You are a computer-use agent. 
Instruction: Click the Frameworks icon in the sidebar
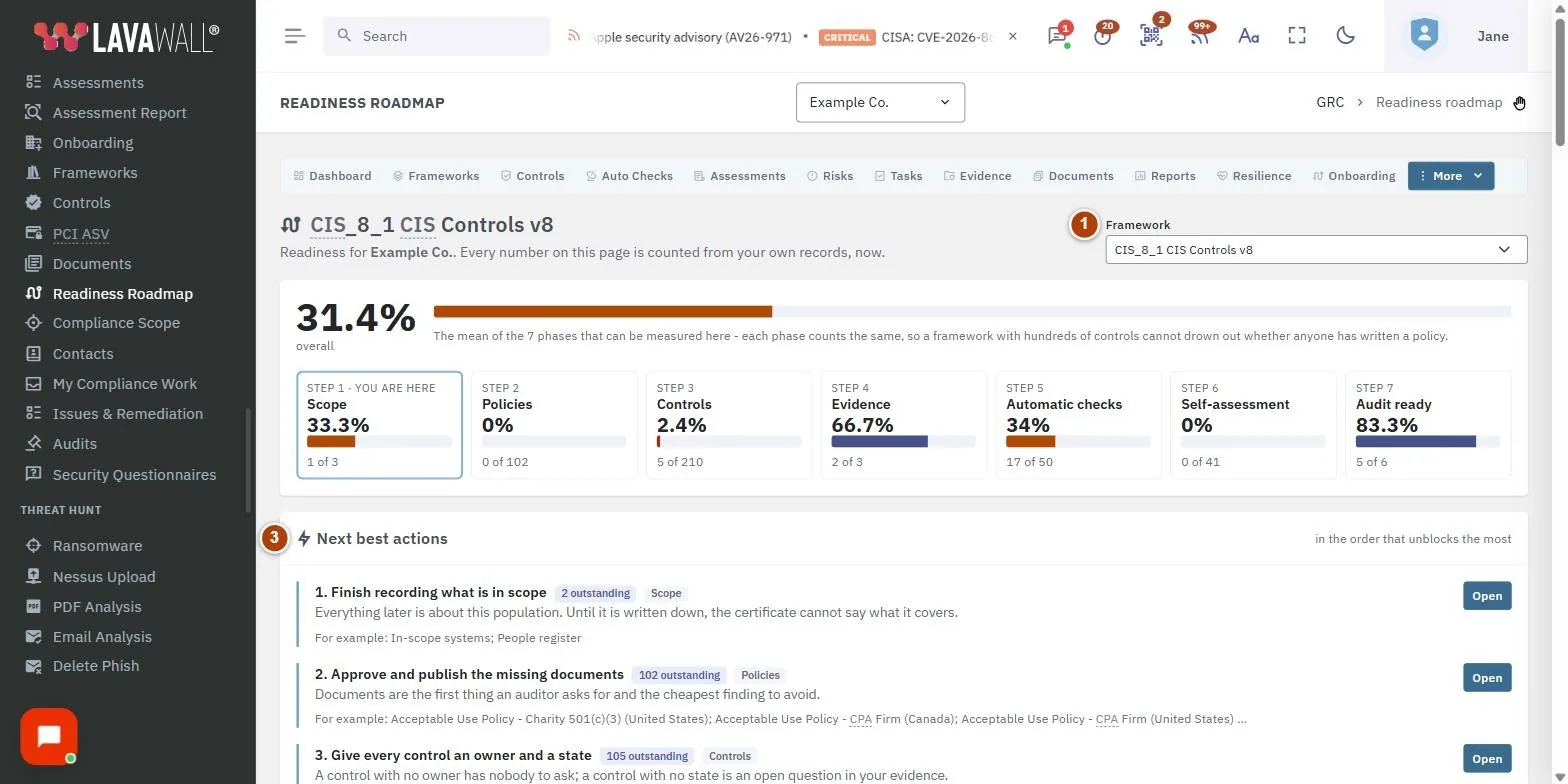tap(34, 172)
